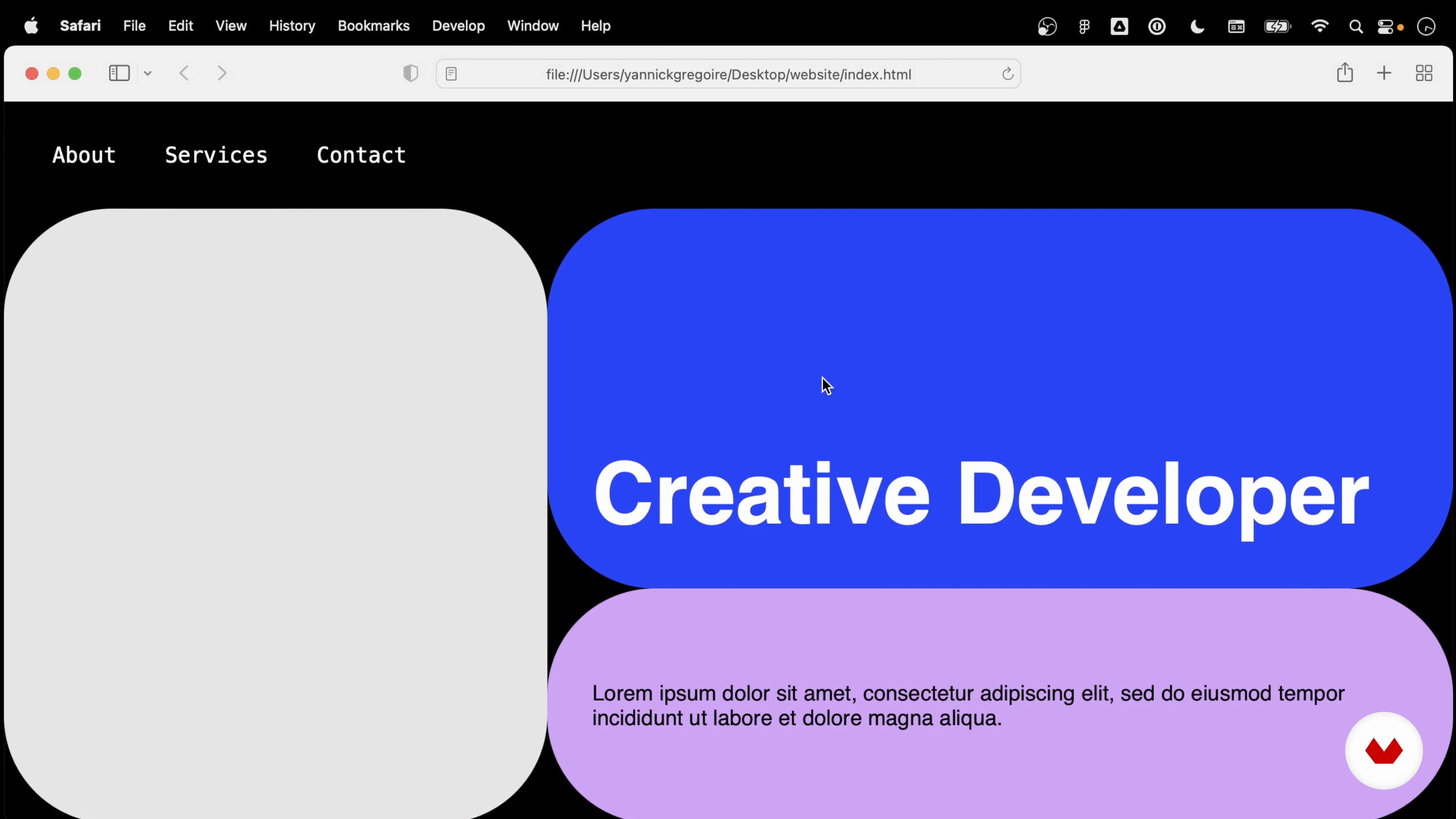Open the 1Password menu bar icon
Screen dimensions: 1456x819
pos(1157,27)
